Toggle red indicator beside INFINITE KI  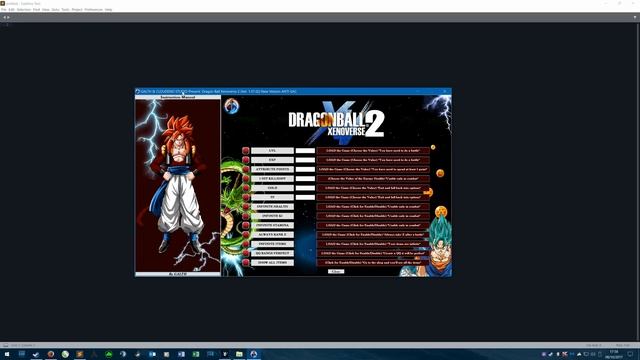click(246, 216)
